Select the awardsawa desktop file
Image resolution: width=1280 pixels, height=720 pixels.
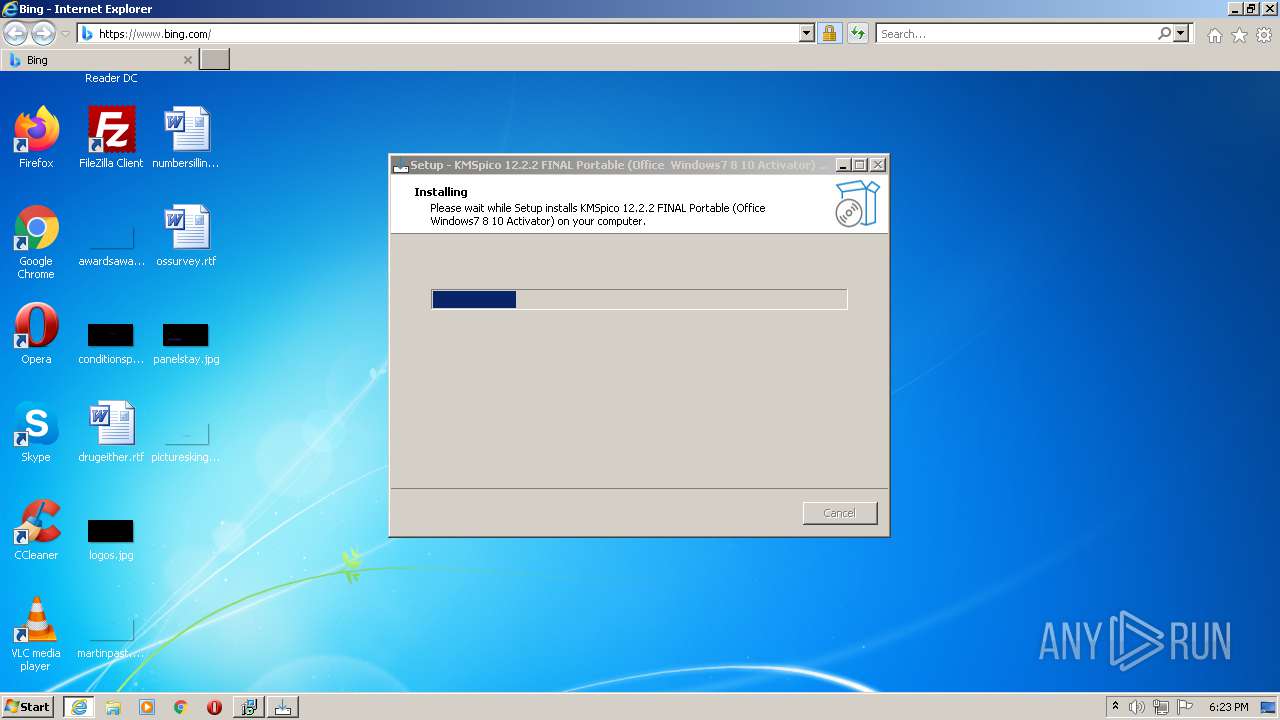111,243
